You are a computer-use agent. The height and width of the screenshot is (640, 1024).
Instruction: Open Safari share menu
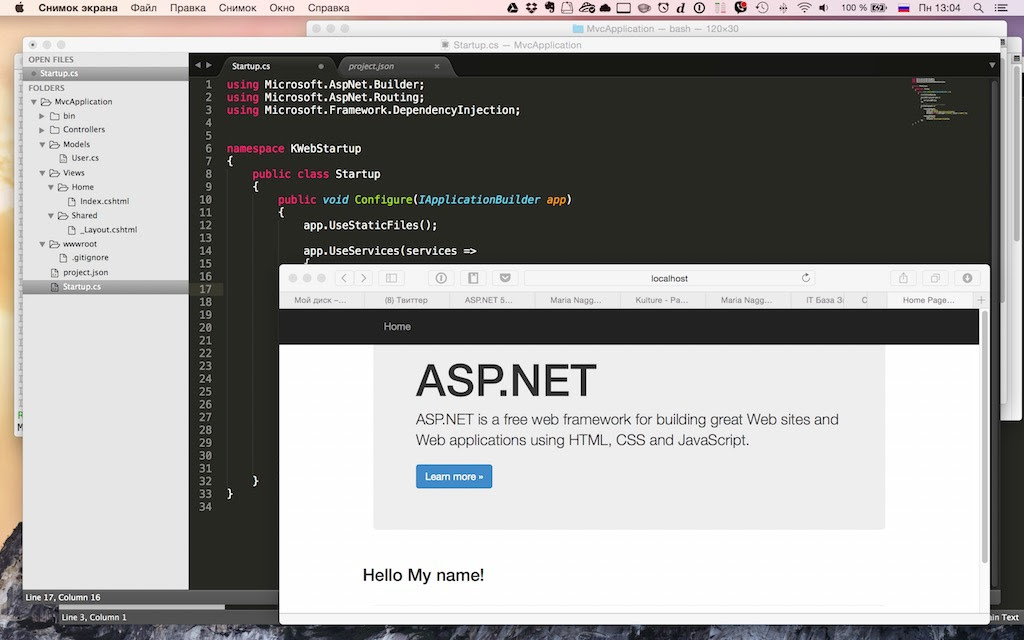click(x=903, y=278)
